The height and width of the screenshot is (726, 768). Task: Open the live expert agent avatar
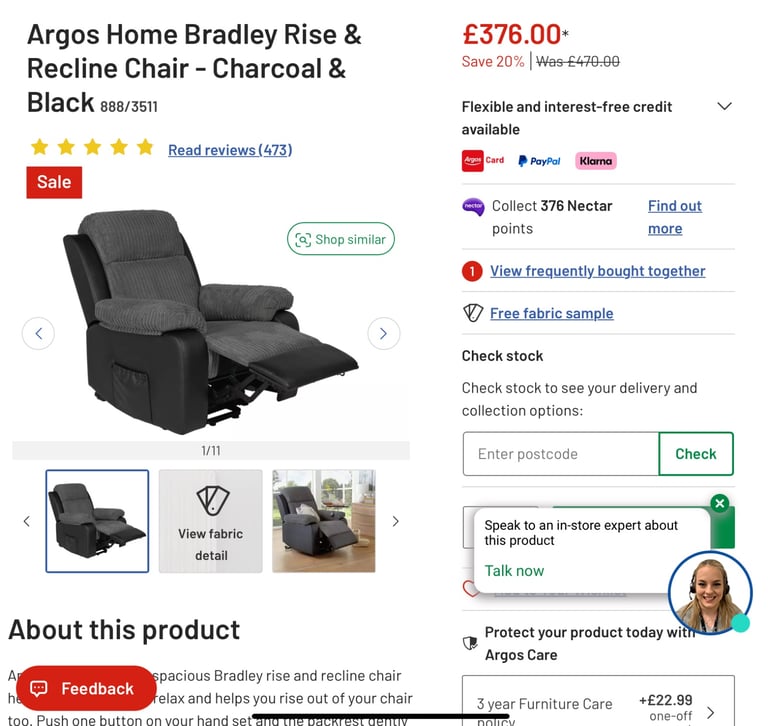pos(710,592)
